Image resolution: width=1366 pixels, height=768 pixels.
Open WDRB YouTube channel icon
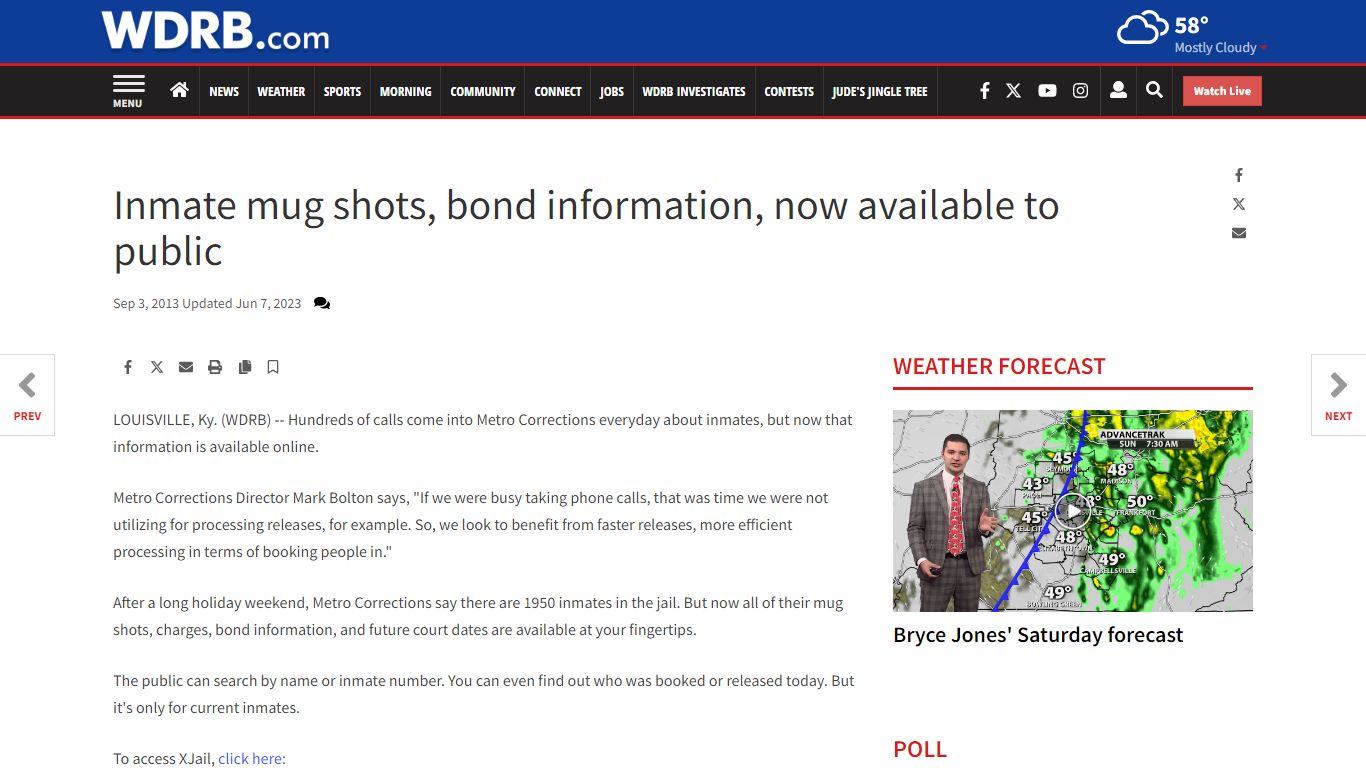point(1047,91)
